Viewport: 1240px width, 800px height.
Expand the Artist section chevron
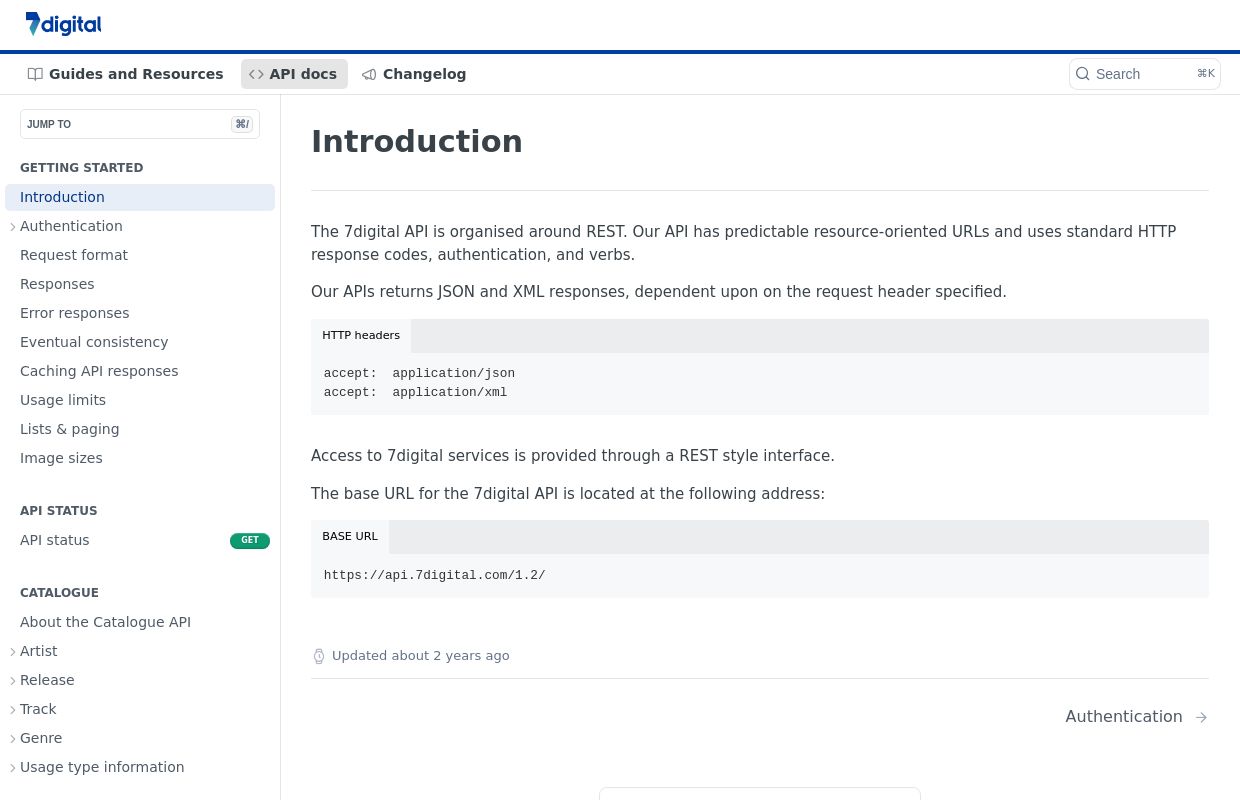pos(13,652)
